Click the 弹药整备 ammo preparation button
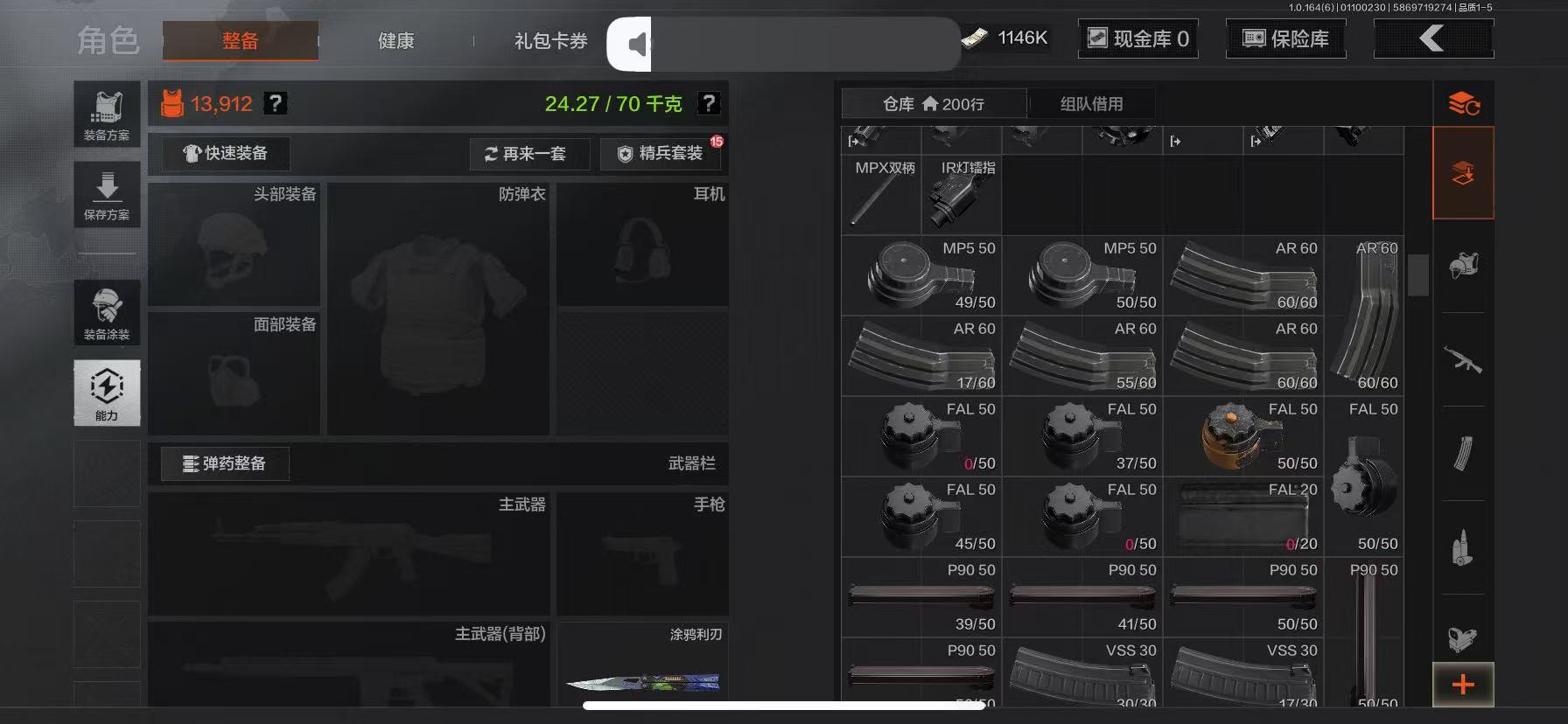 (x=225, y=463)
